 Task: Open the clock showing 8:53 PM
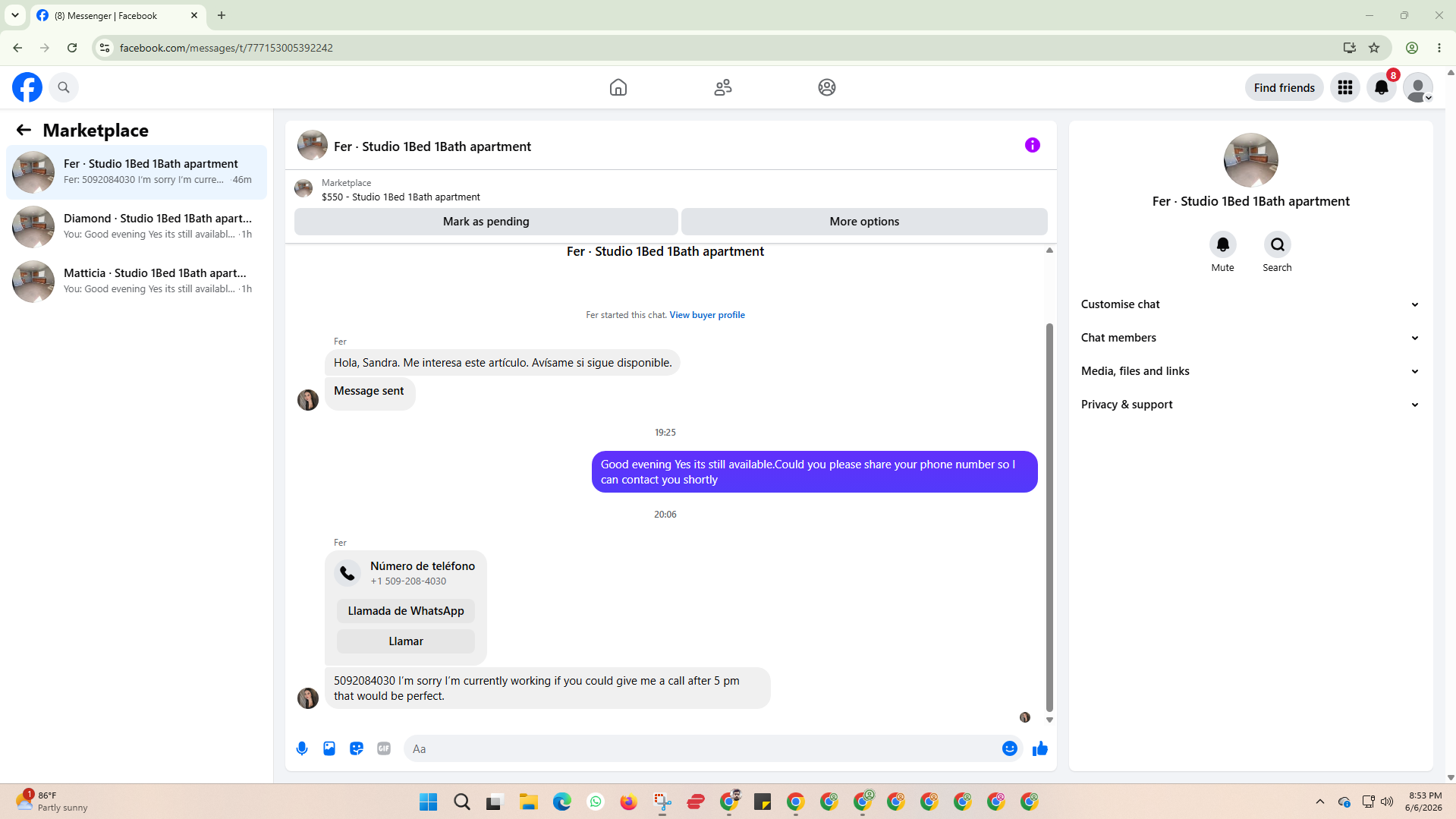tap(1424, 802)
